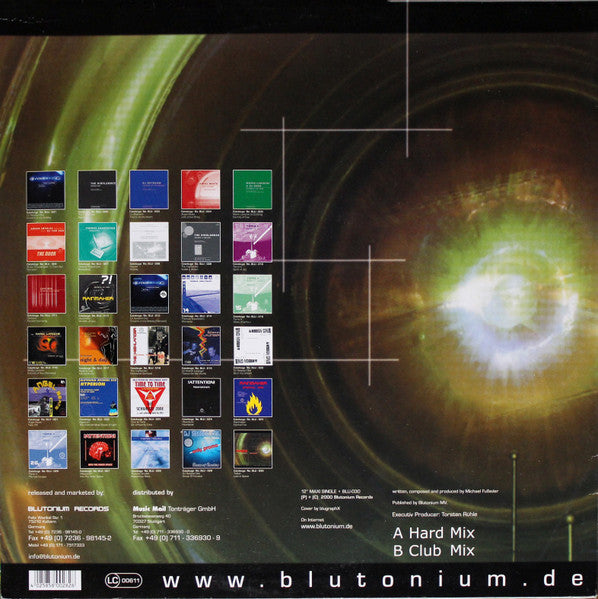Click the Music Mail Tonträger GmbH name
The image size is (598, 599).
pyautogui.click(x=174, y=509)
